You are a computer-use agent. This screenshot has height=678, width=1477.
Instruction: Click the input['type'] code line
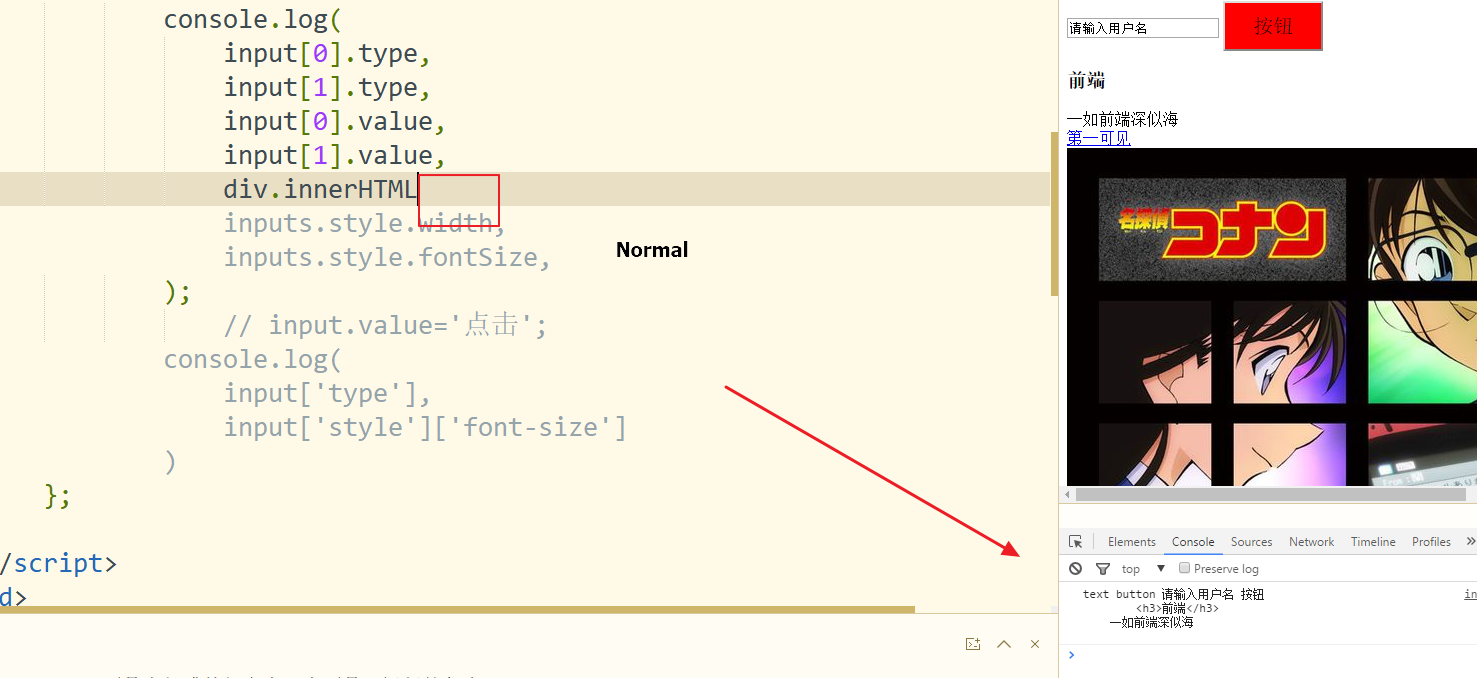327,393
